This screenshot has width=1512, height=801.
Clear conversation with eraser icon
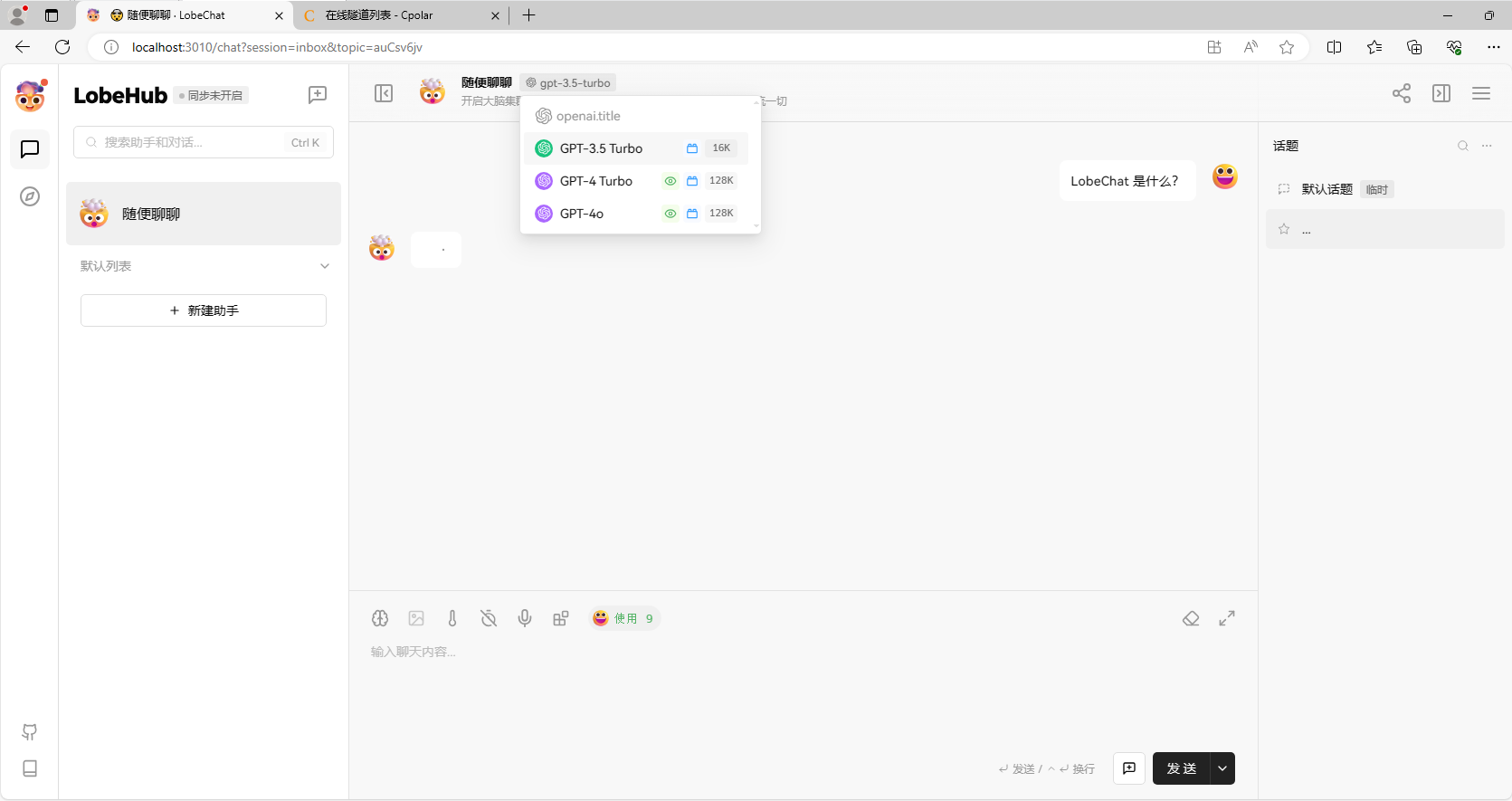pyautogui.click(x=1191, y=618)
